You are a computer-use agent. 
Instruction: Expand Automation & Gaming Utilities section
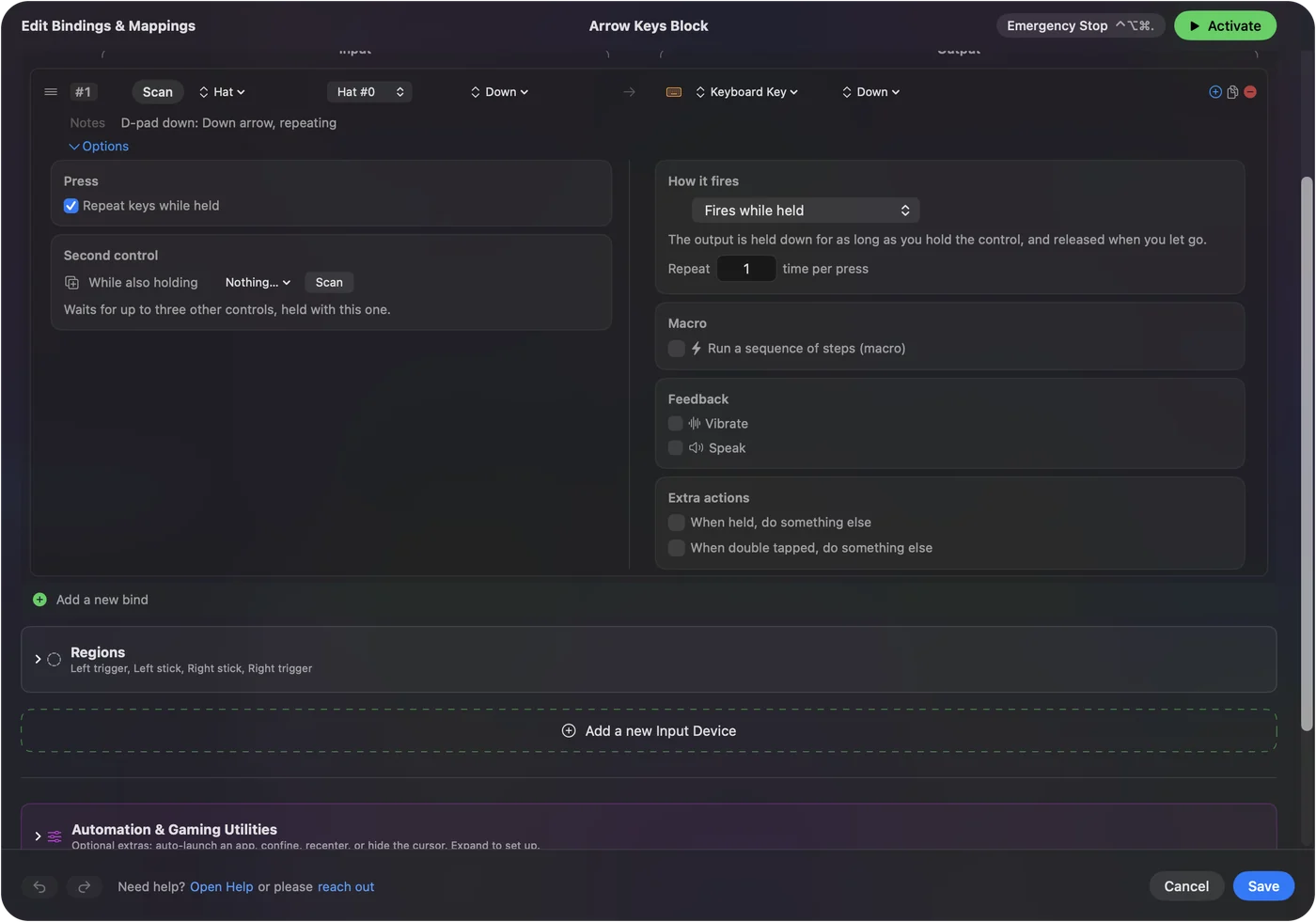(38, 836)
